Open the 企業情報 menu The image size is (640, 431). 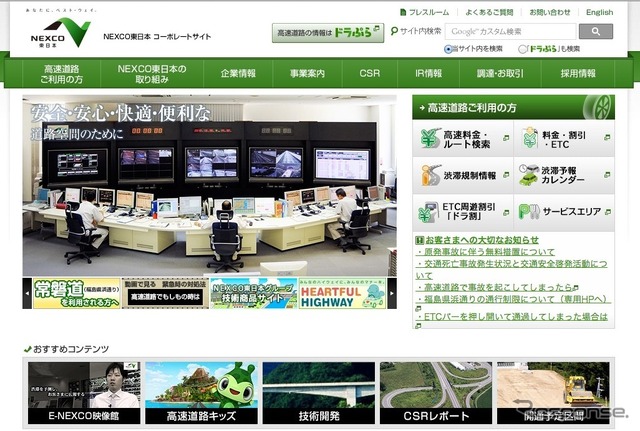tap(238, 73)
